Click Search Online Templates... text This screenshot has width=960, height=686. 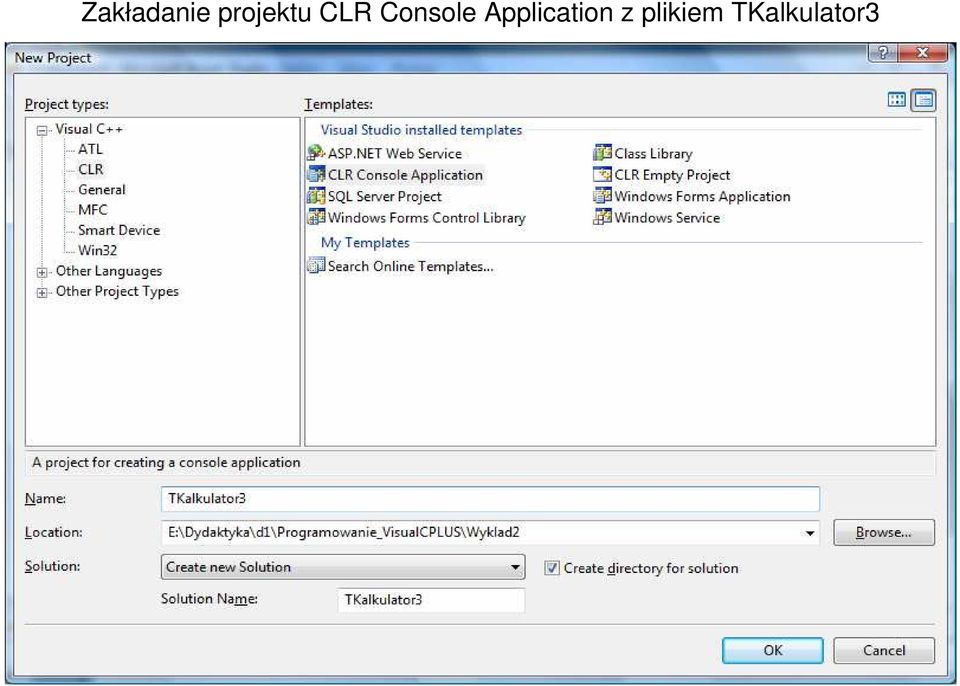pos(410,266)
